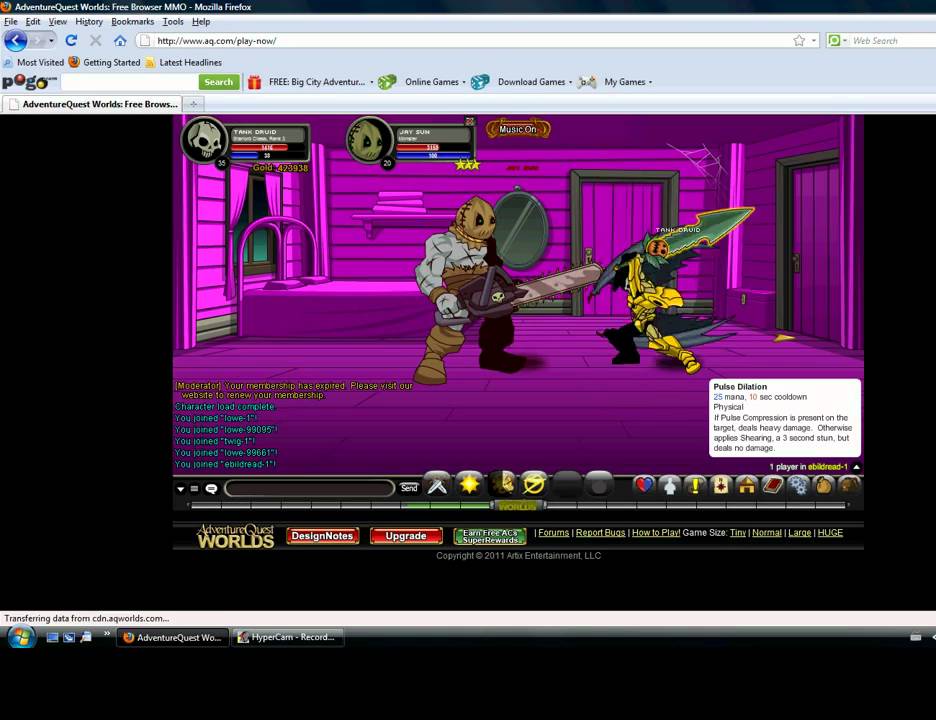The height and width of the screenshot is (720, 936).
Task: Open the Windows Start button
Action: pos(21,636)
